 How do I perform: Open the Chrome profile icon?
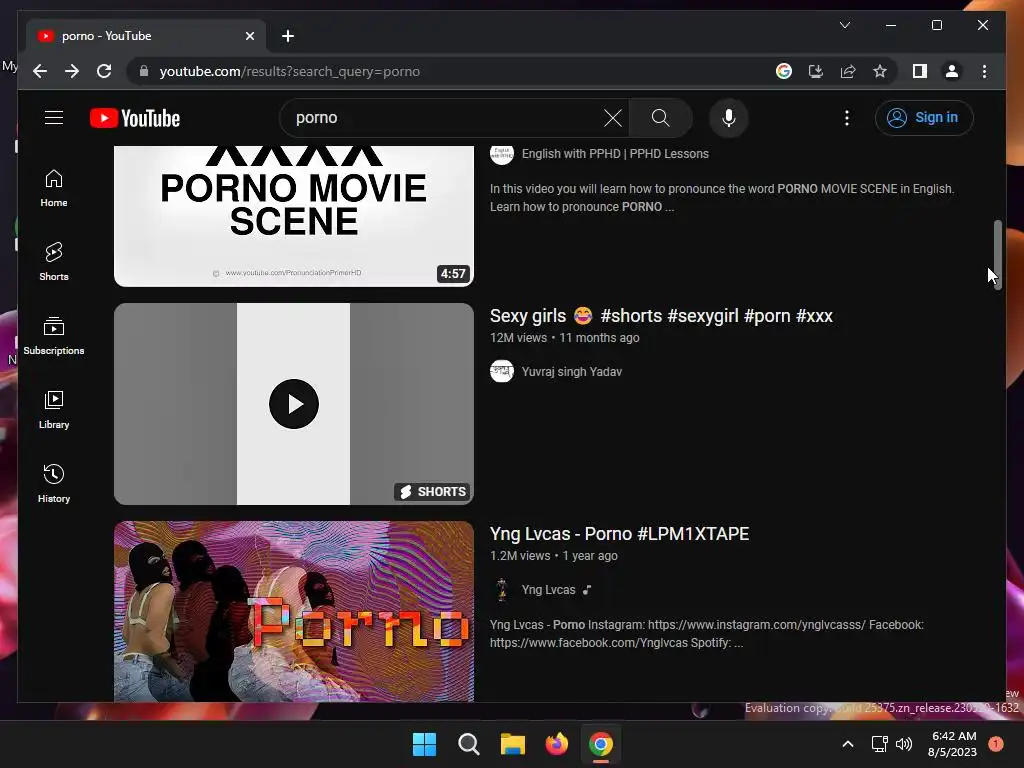[952, 71]
